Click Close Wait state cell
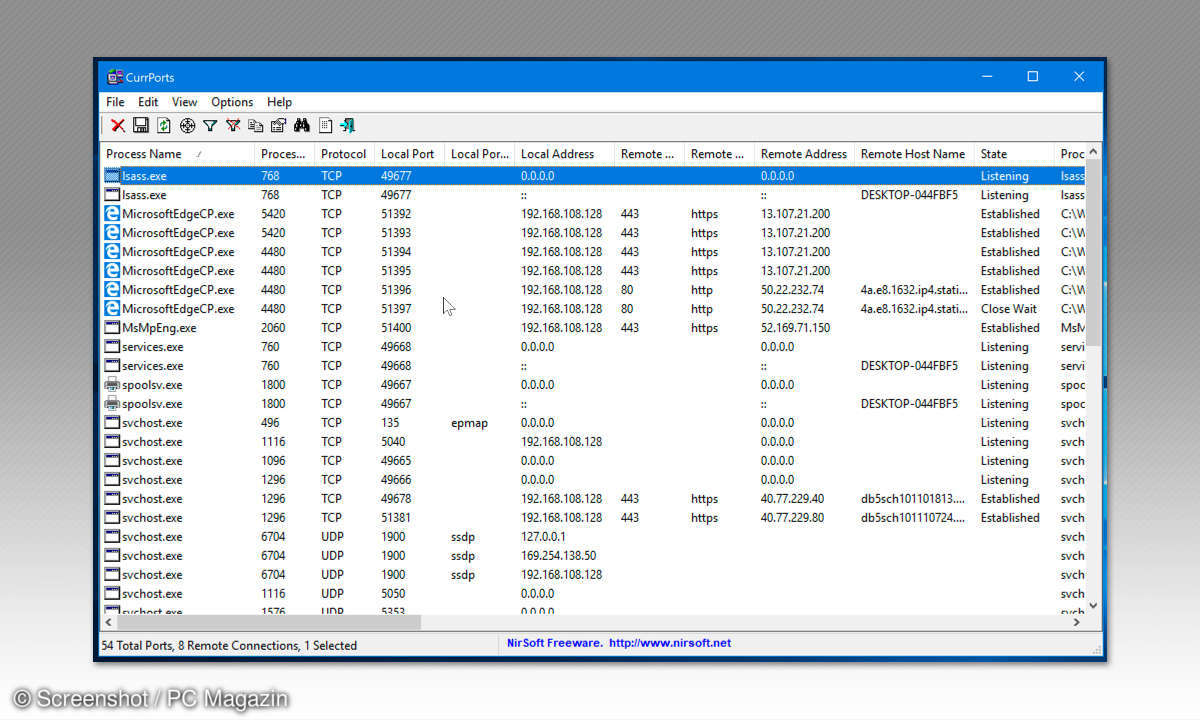The width and height of the screenshot is (1200, 720). pyautogui.click(x=1008, y=309)
